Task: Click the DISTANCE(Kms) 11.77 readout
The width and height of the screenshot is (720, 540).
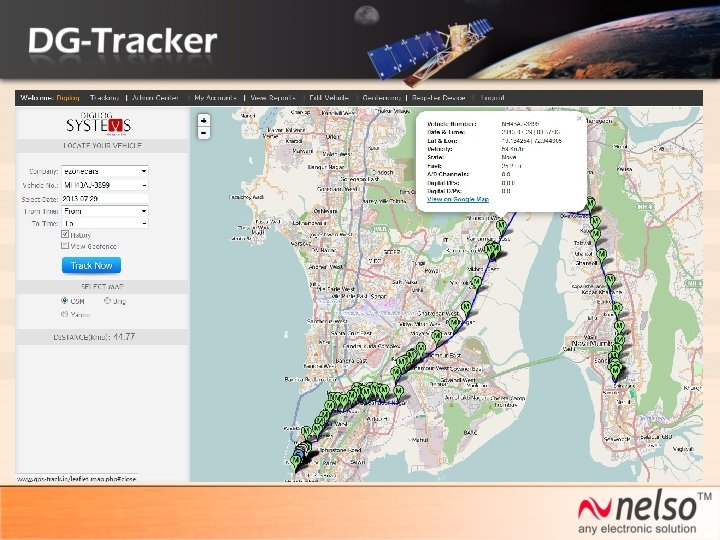Action: point(94,337)
